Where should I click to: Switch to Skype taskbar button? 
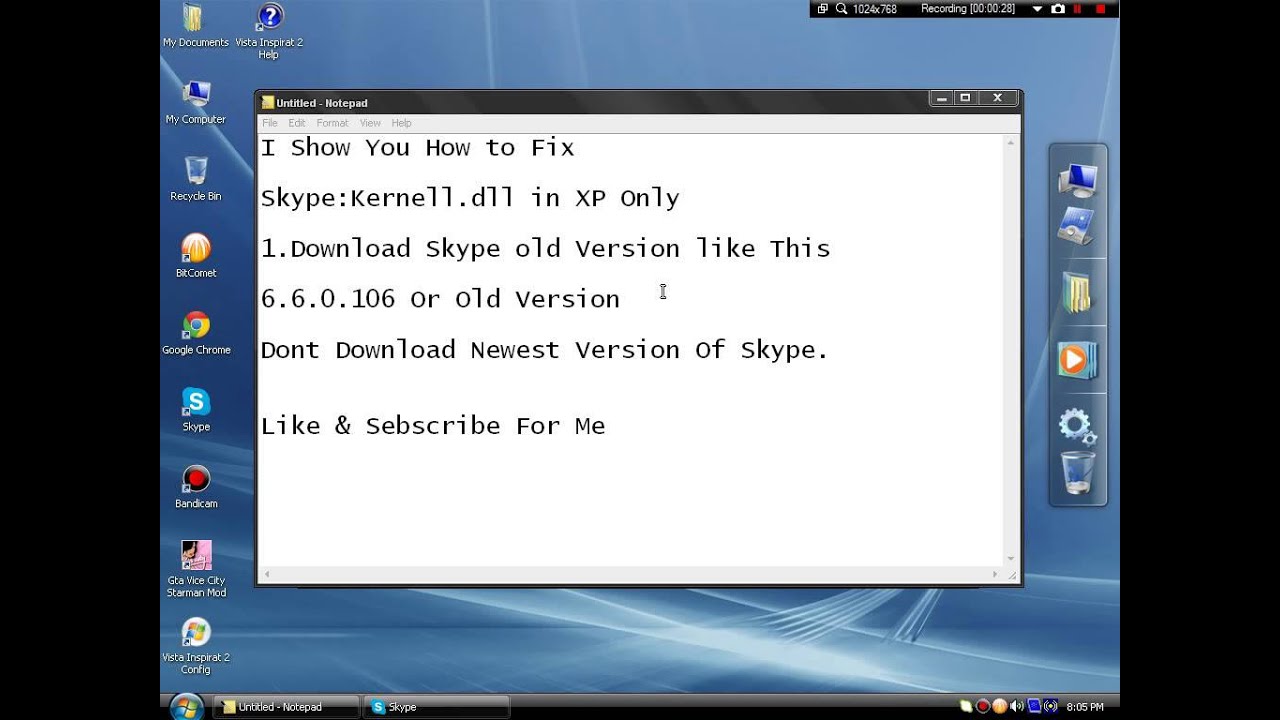(x=437, y=707)
